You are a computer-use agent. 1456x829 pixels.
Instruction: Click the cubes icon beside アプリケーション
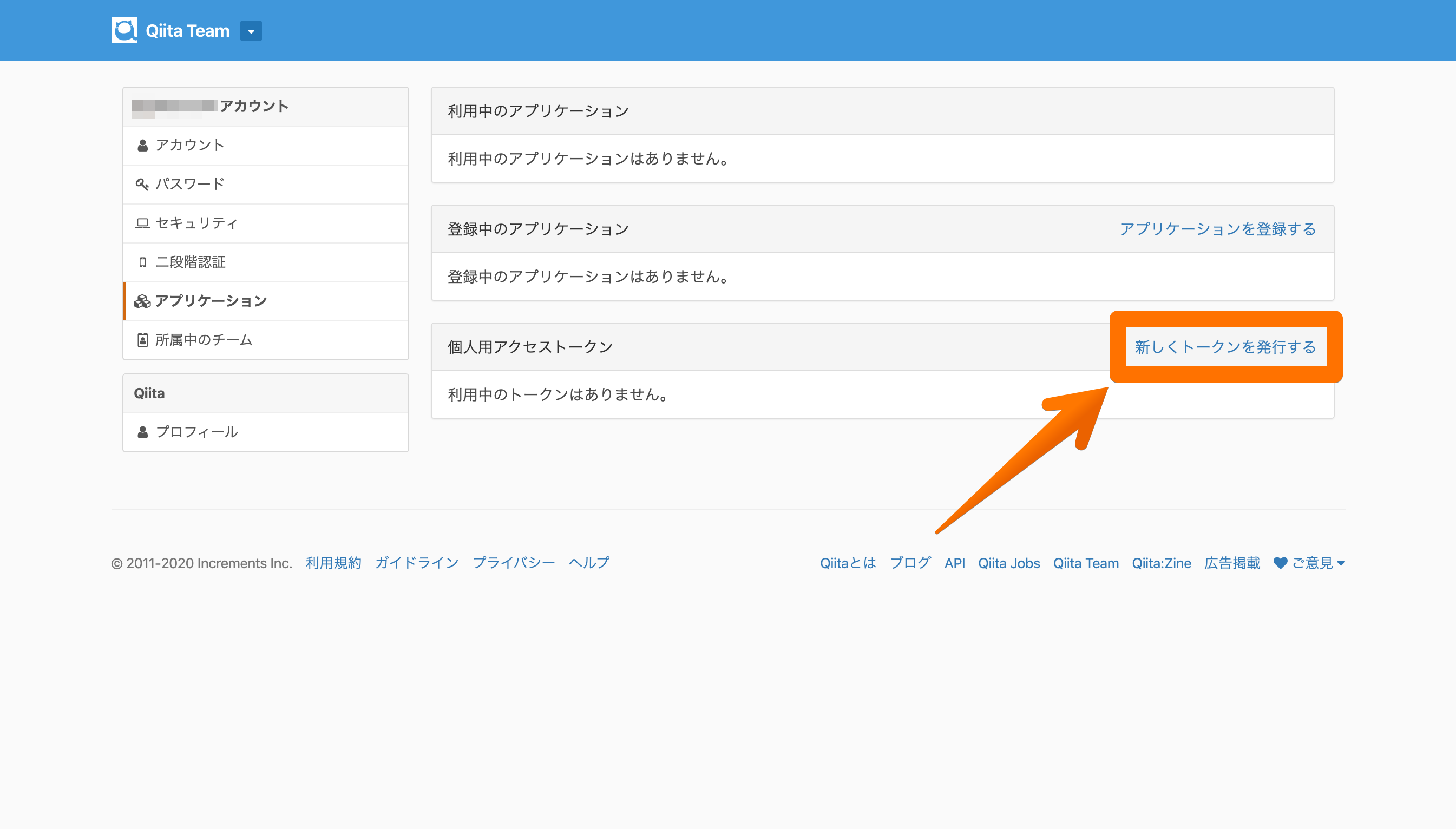pyautogui.click(x=142, y=301)
